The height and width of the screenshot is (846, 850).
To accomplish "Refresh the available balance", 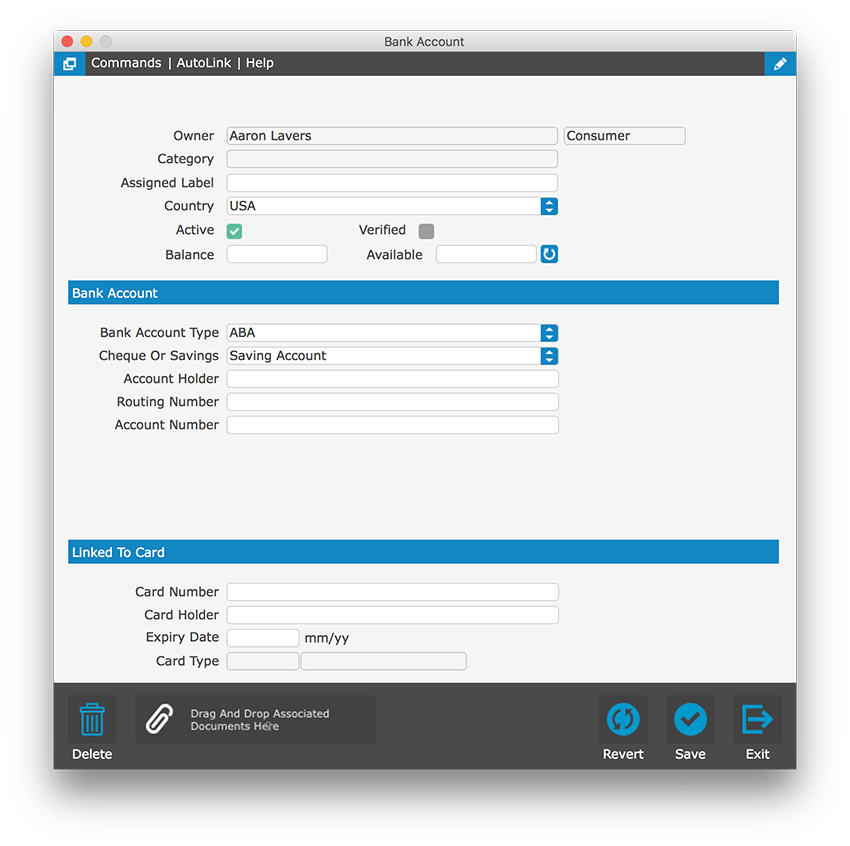I will coord(549,254).
